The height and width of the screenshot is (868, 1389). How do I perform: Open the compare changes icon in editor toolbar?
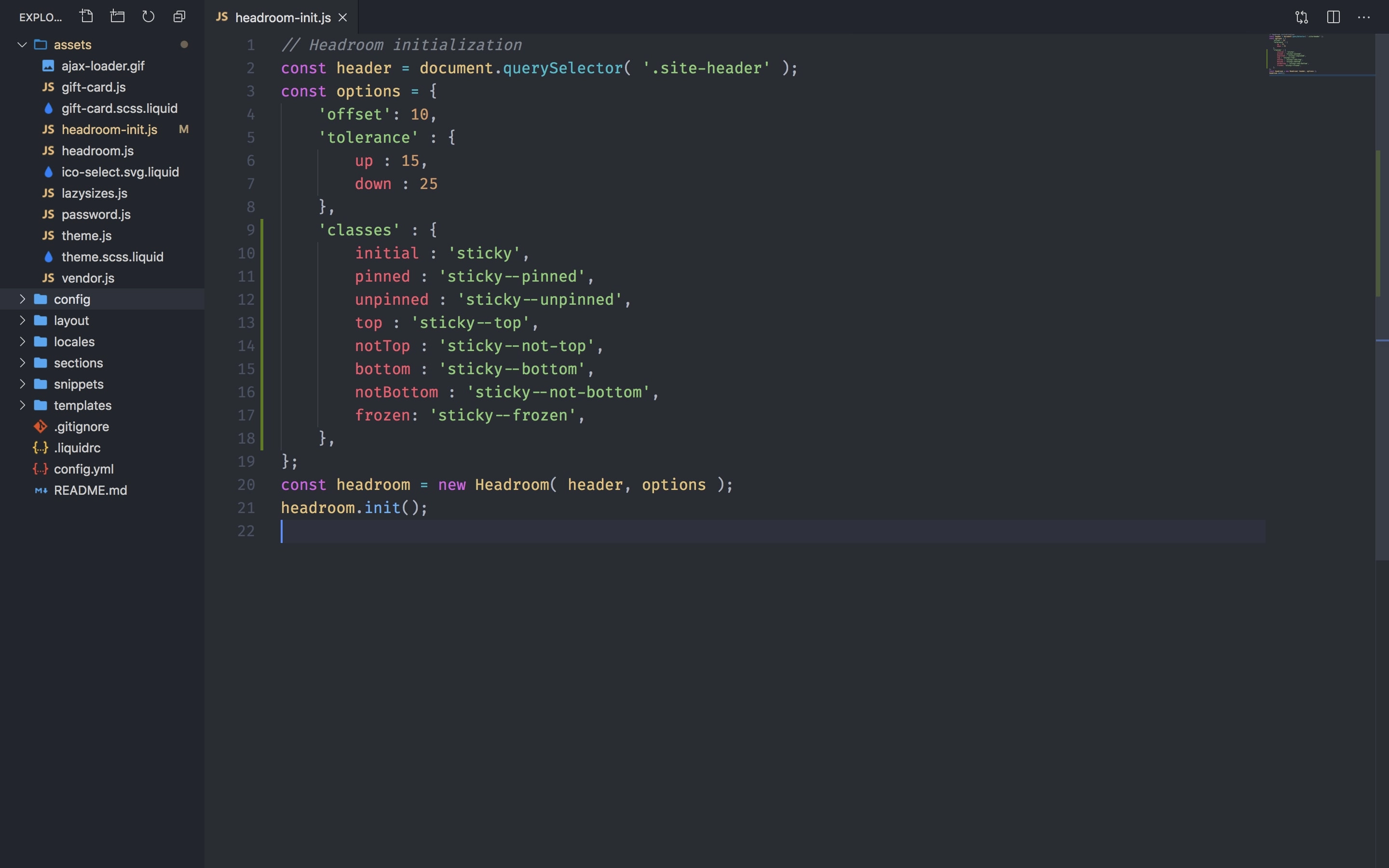click(1302, 17)
